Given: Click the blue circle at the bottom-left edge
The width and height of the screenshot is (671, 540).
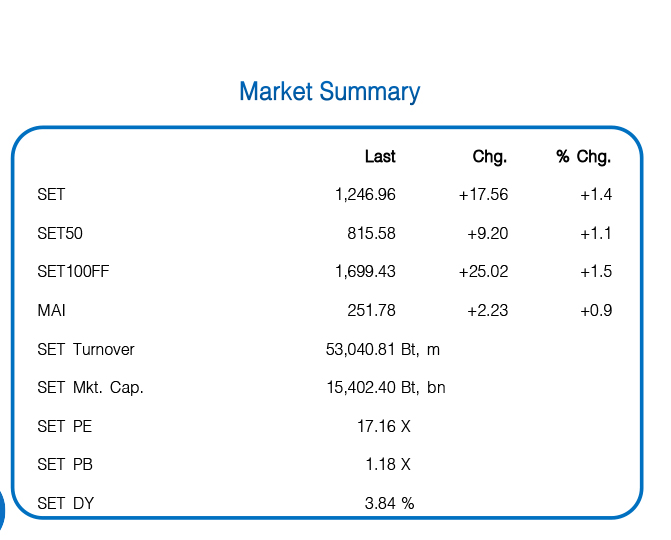Looking at the screenshot, I should coord(2,510).
